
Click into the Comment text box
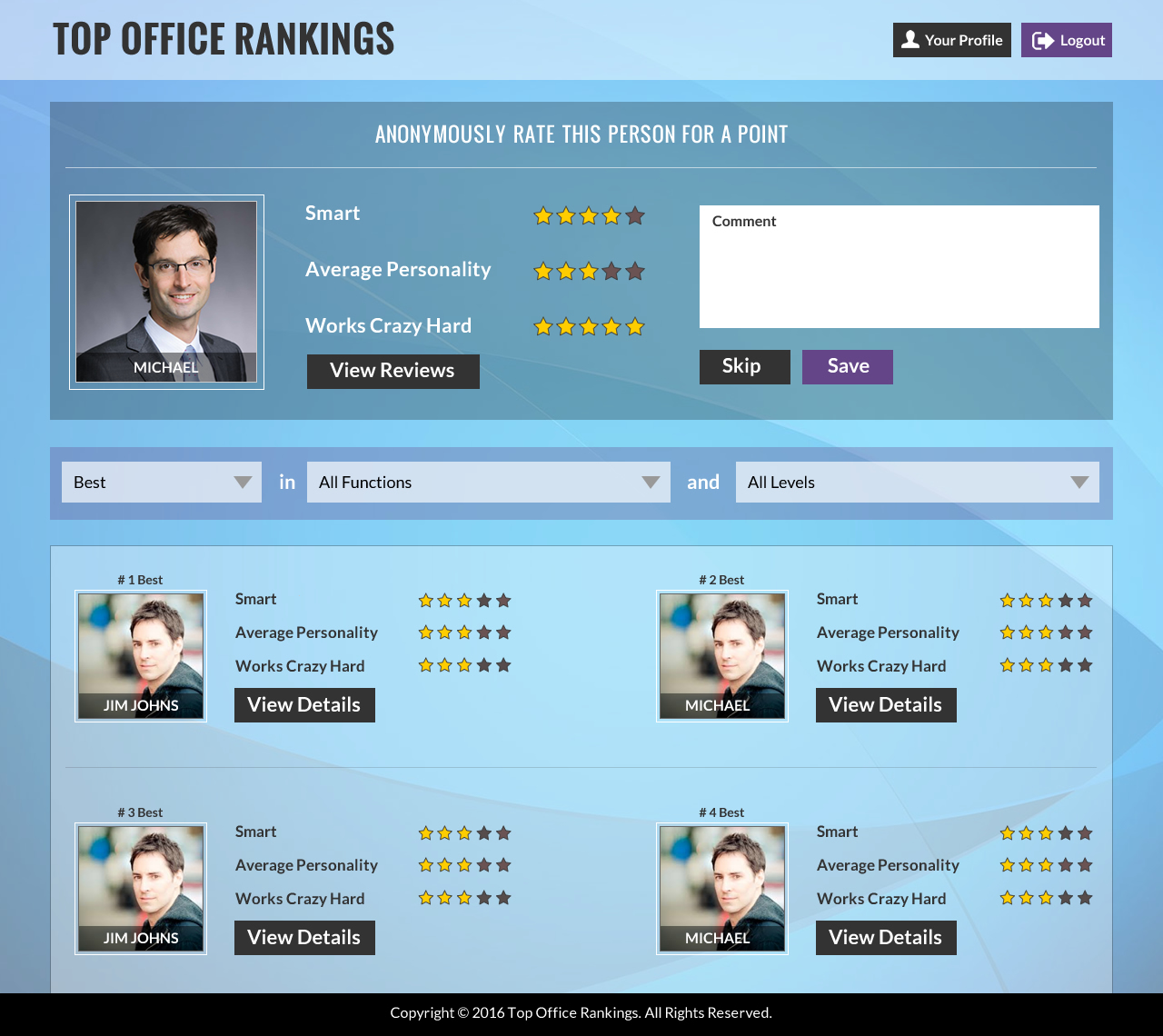tap(900, 266)
